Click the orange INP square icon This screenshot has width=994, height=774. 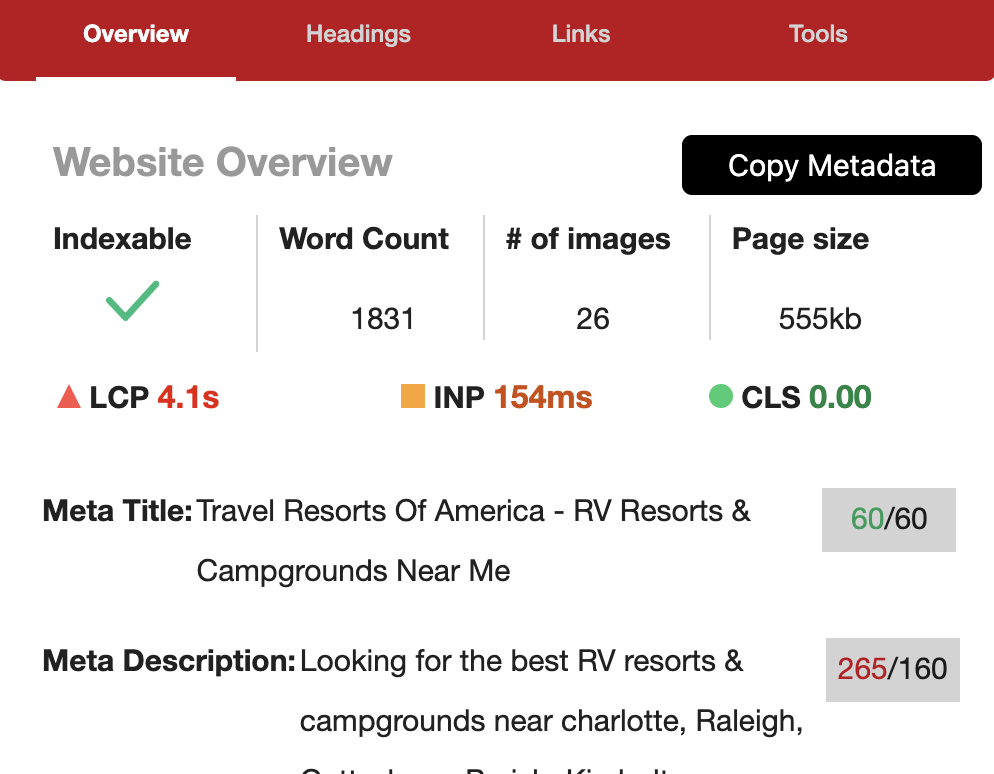tap(413, 396)
